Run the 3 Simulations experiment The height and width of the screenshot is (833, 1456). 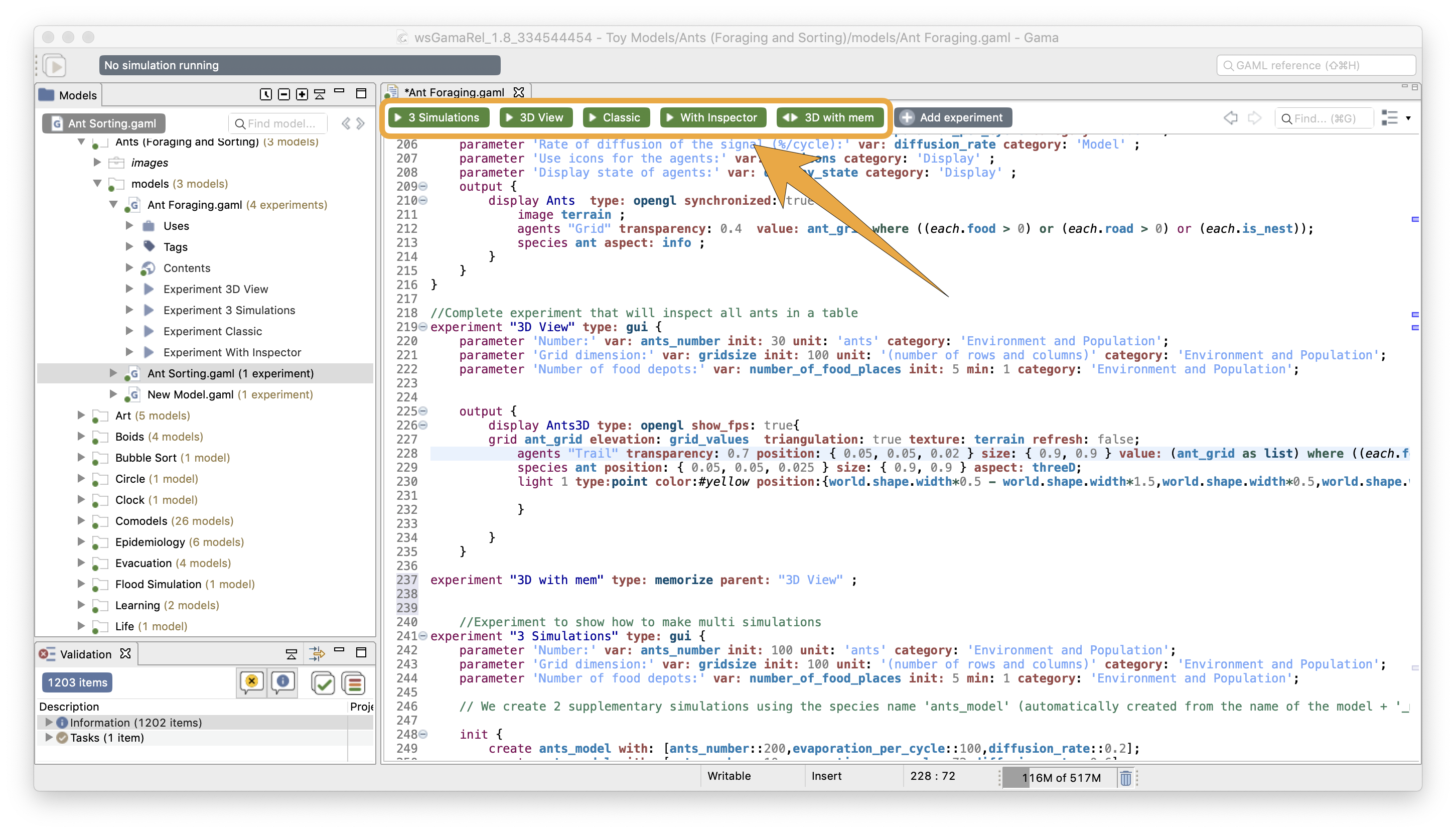tap(439, 117)
